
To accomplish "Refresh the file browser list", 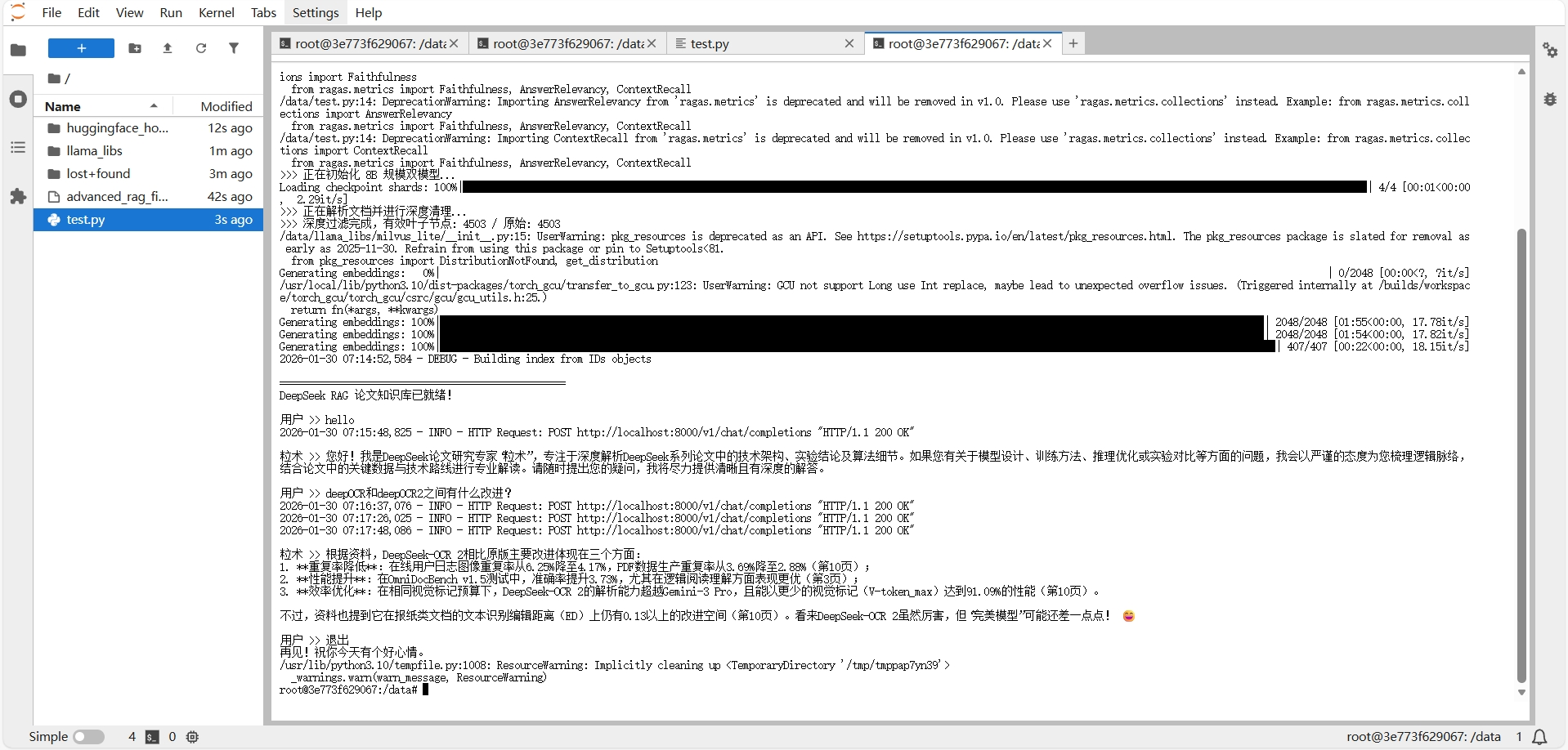I will click(201, 48).
